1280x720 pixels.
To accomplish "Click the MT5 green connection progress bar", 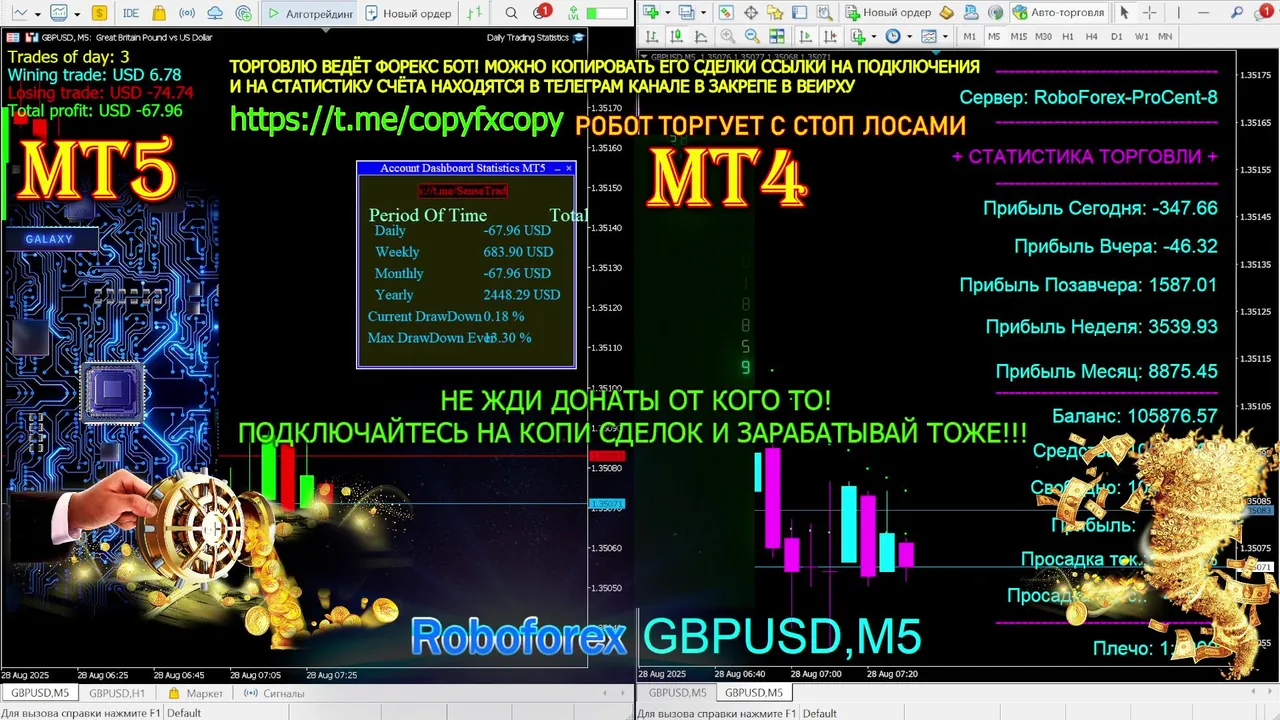I will [x=606, y=14].
